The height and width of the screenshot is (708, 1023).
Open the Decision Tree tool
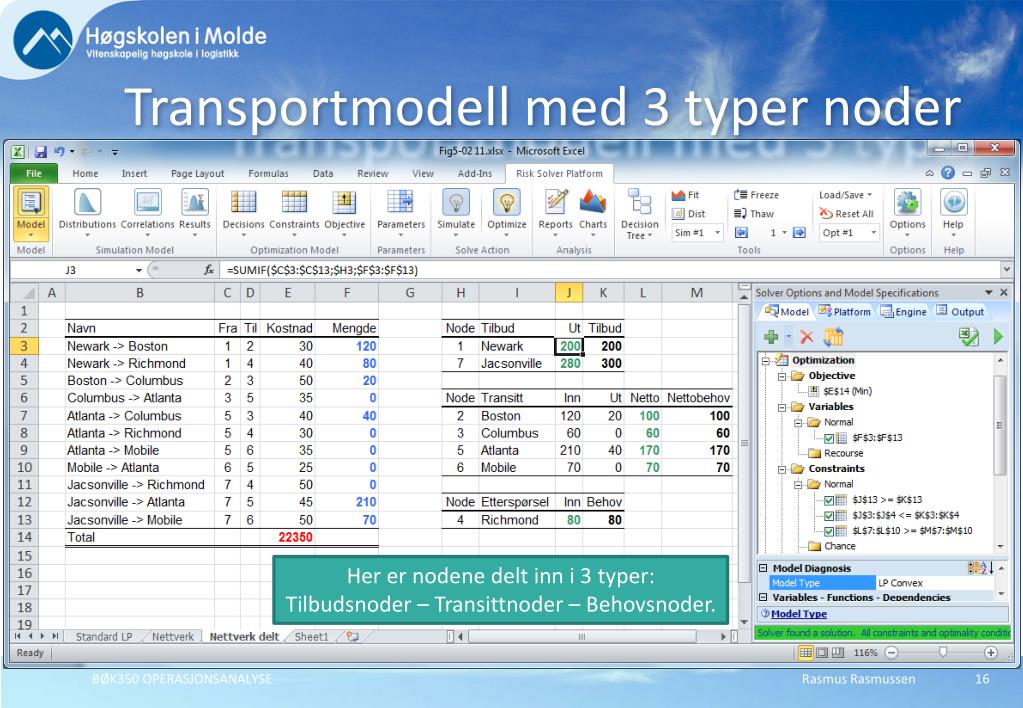pos(639,213)
